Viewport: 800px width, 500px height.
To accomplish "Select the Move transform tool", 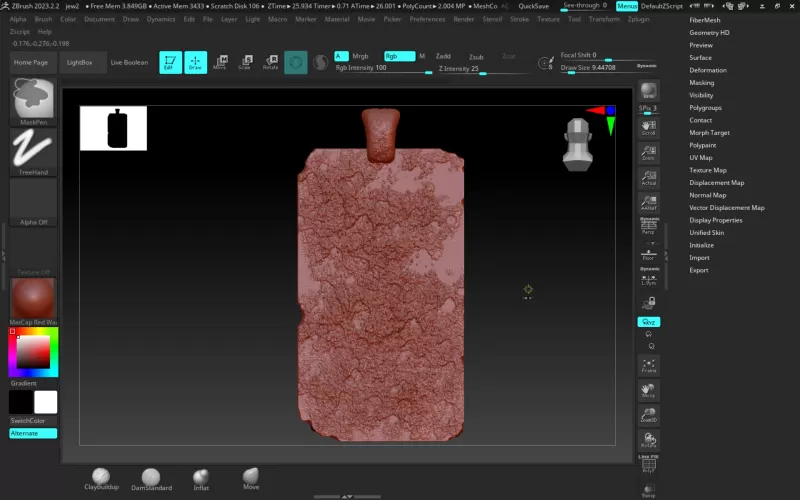I will click(219, 62).
